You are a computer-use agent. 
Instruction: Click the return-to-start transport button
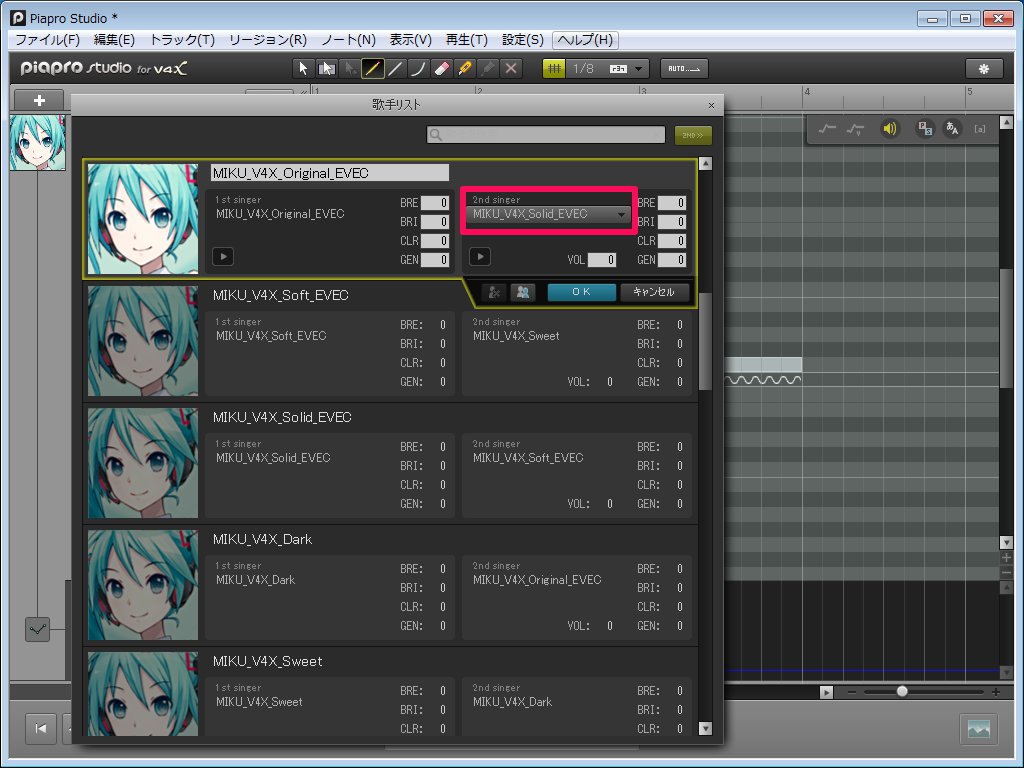(x=40, y=729)
